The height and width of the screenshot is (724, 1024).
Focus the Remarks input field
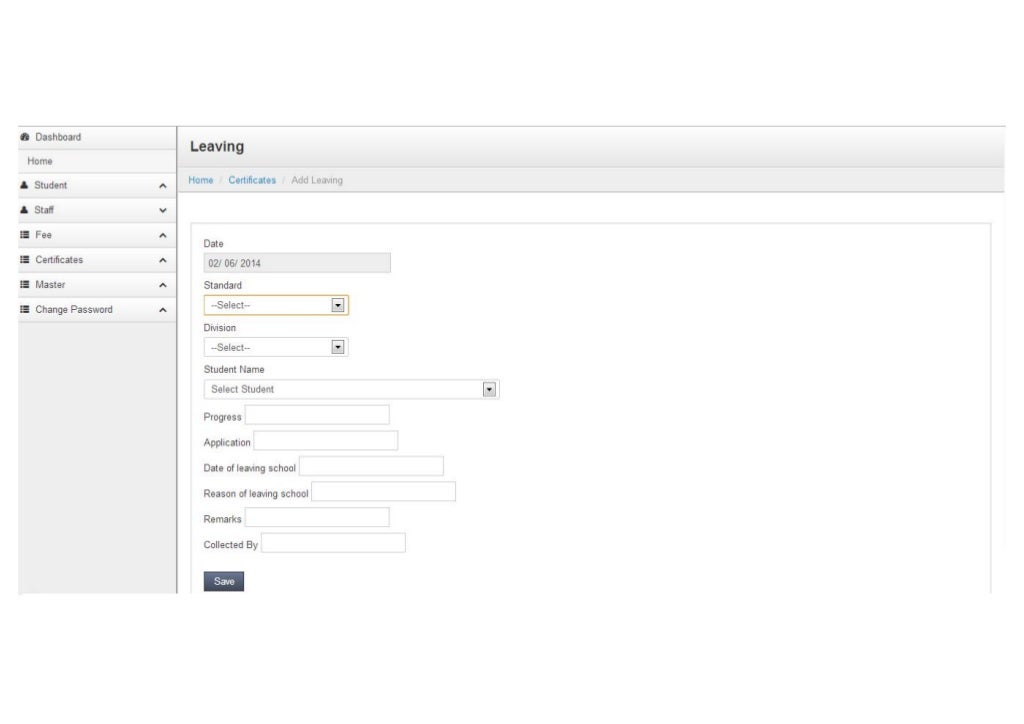tap(317, 517)
